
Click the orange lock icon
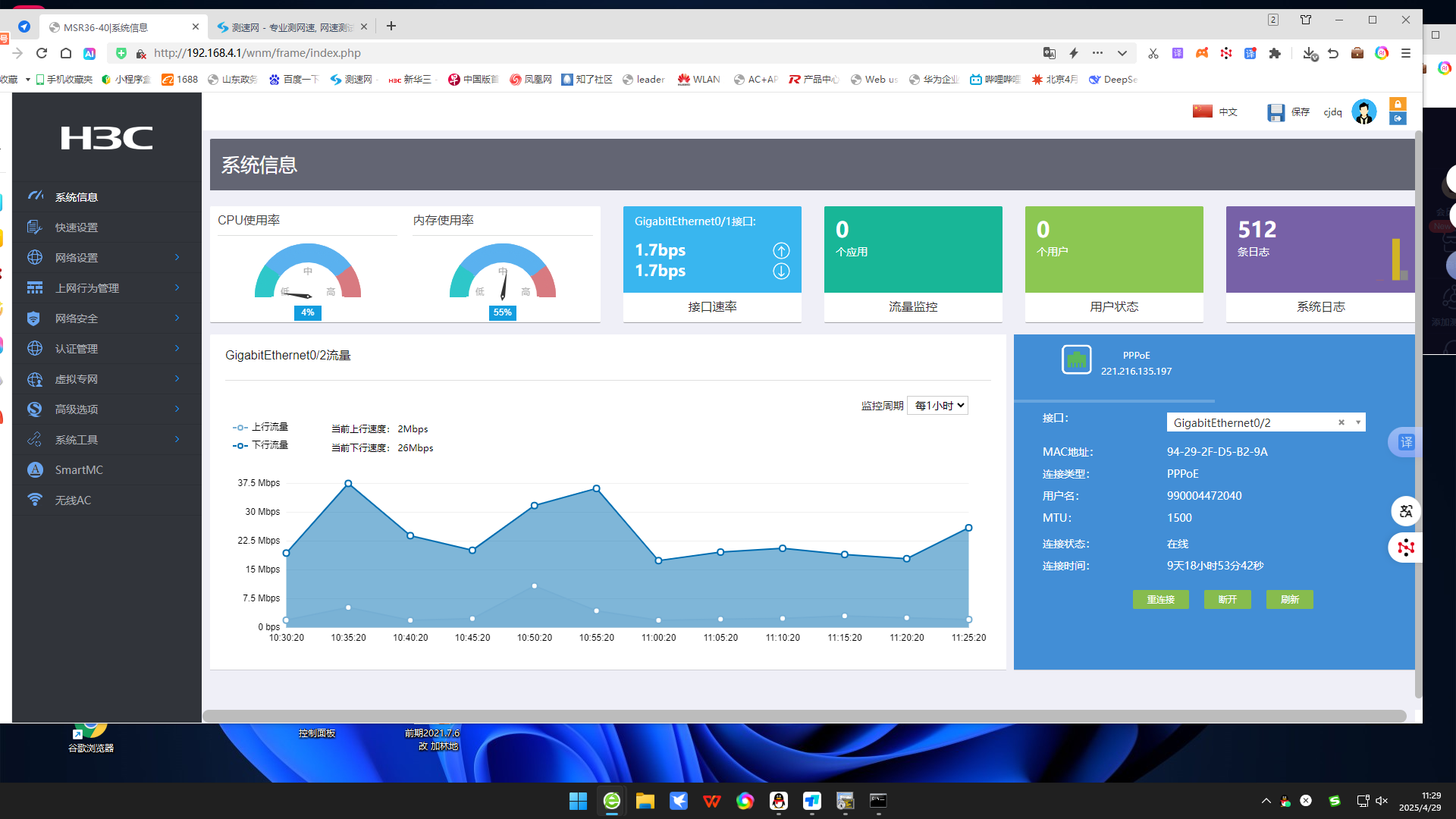click(1398, 104)
